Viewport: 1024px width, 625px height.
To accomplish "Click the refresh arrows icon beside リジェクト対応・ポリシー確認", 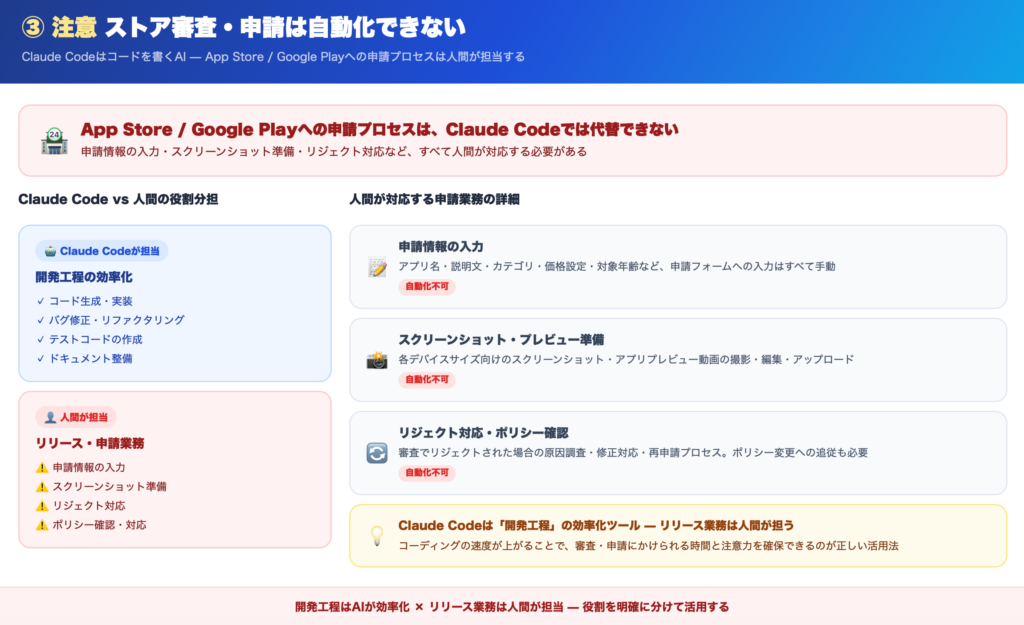I will pyautogui.click(x=377, y=453).
